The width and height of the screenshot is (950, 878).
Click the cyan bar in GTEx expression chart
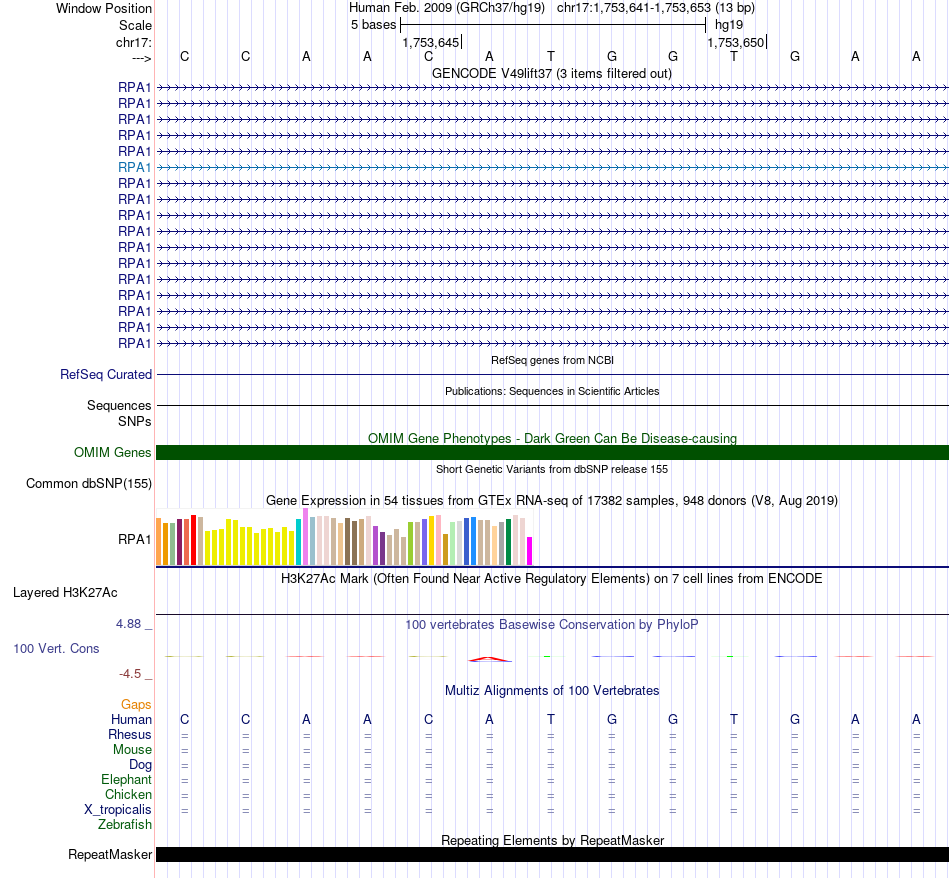tap(299, 542)
